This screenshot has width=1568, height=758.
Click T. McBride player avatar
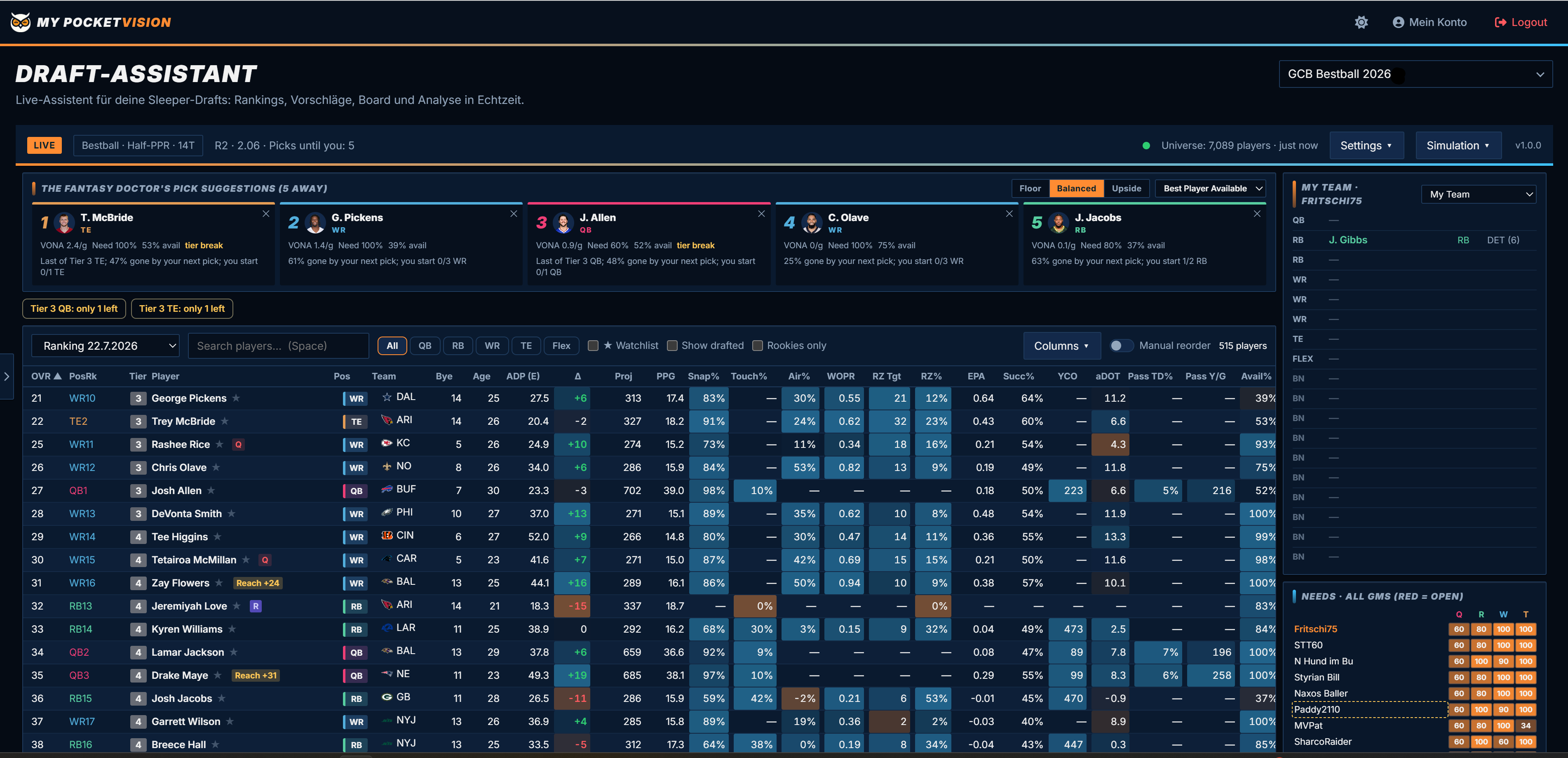64,222
